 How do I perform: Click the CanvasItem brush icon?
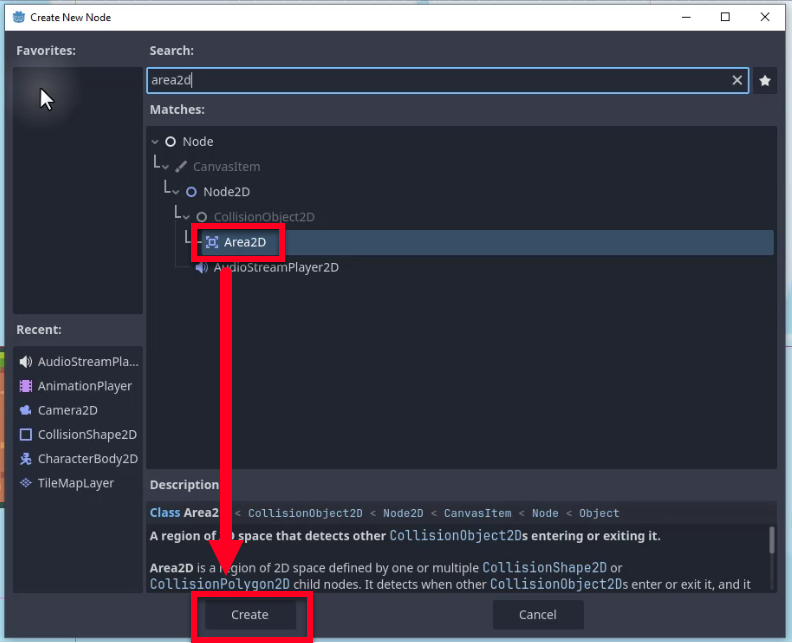tap(181, 167)
